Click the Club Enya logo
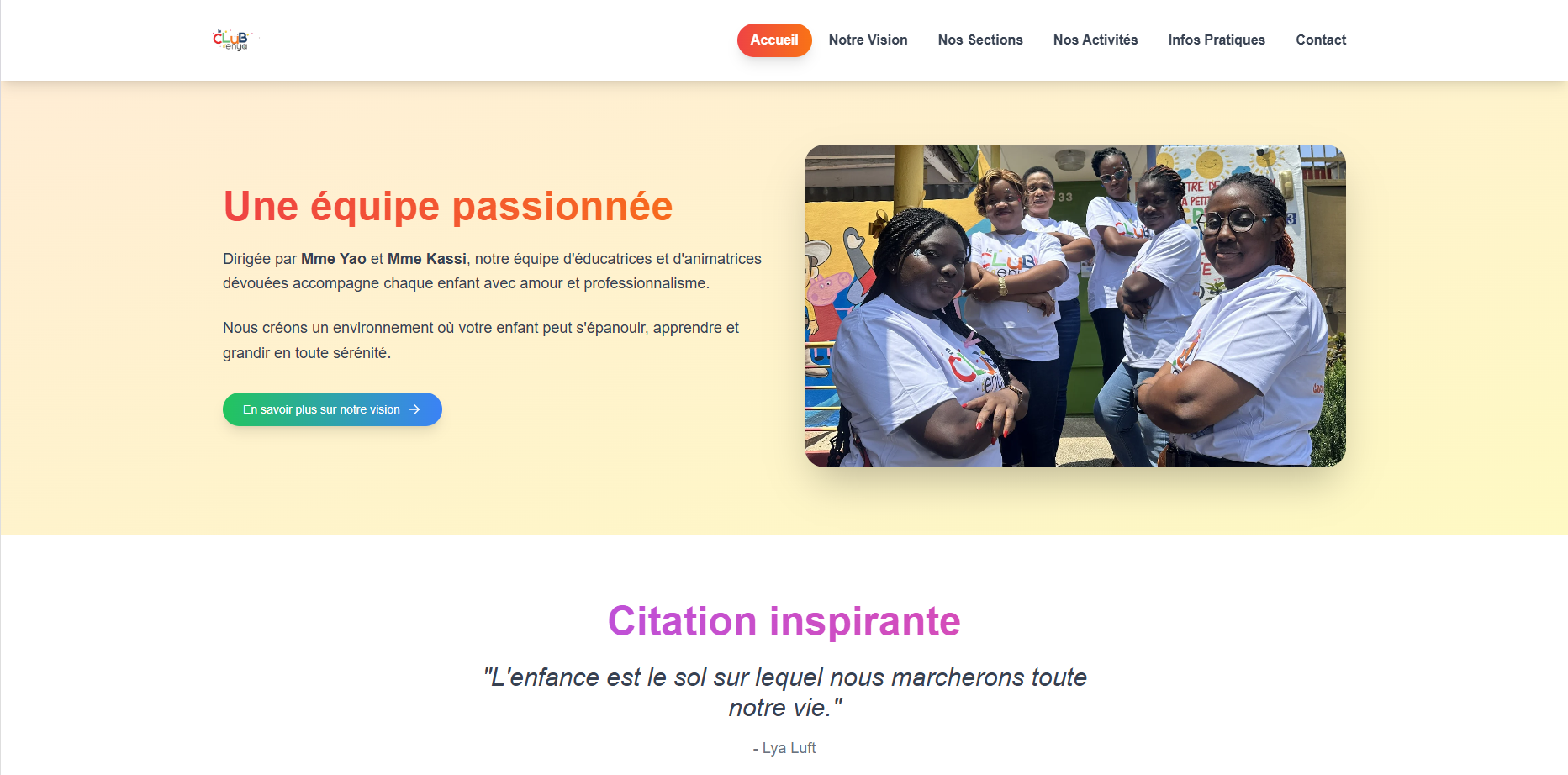This screenshot has height=775, width=1568. click(x=234, y=40)
